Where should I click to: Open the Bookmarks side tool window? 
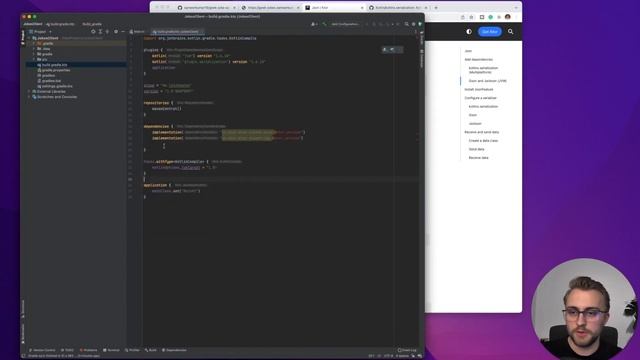(23, 333)
